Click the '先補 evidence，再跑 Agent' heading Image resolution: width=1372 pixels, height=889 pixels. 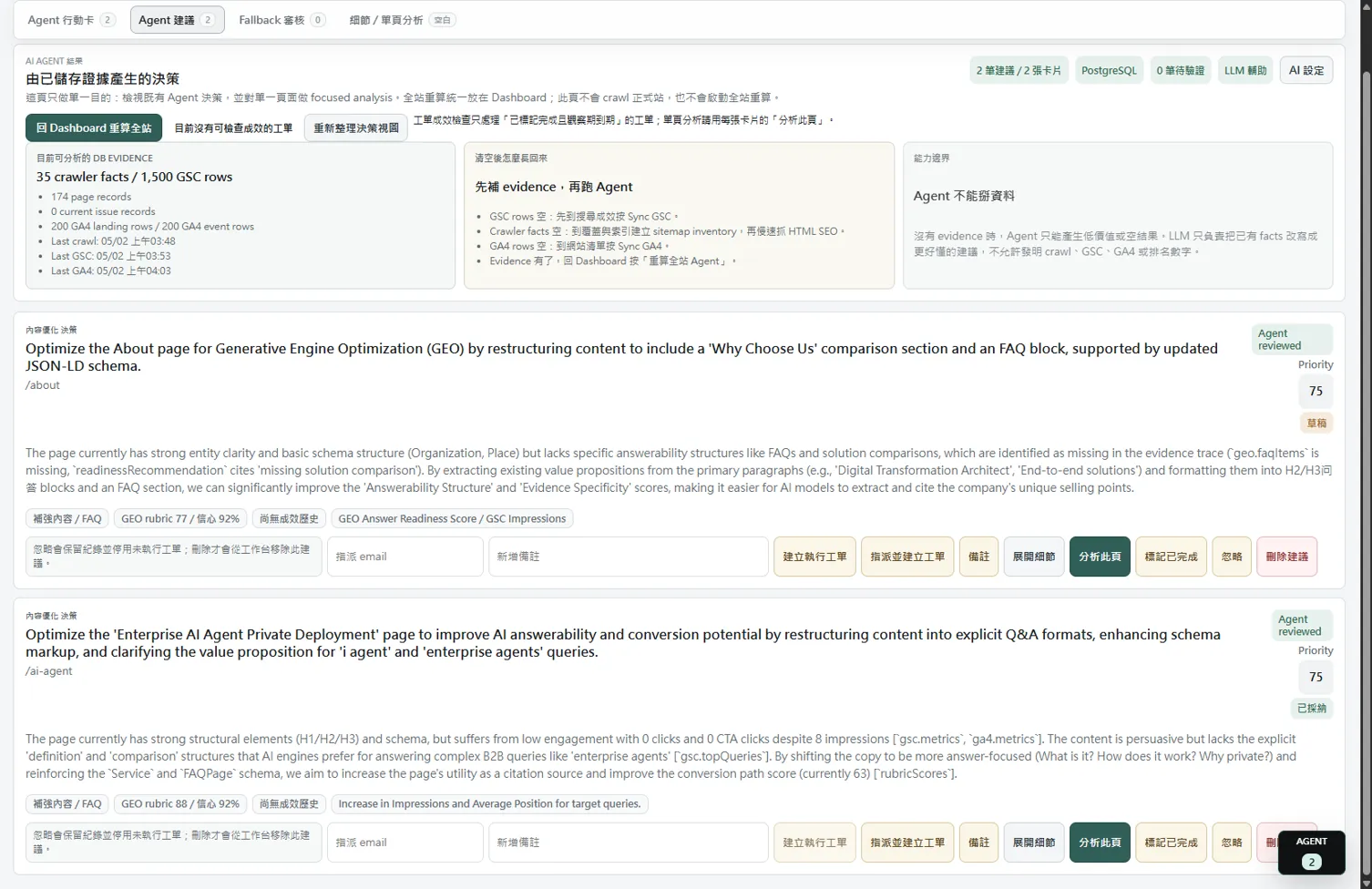click(554, 187)
